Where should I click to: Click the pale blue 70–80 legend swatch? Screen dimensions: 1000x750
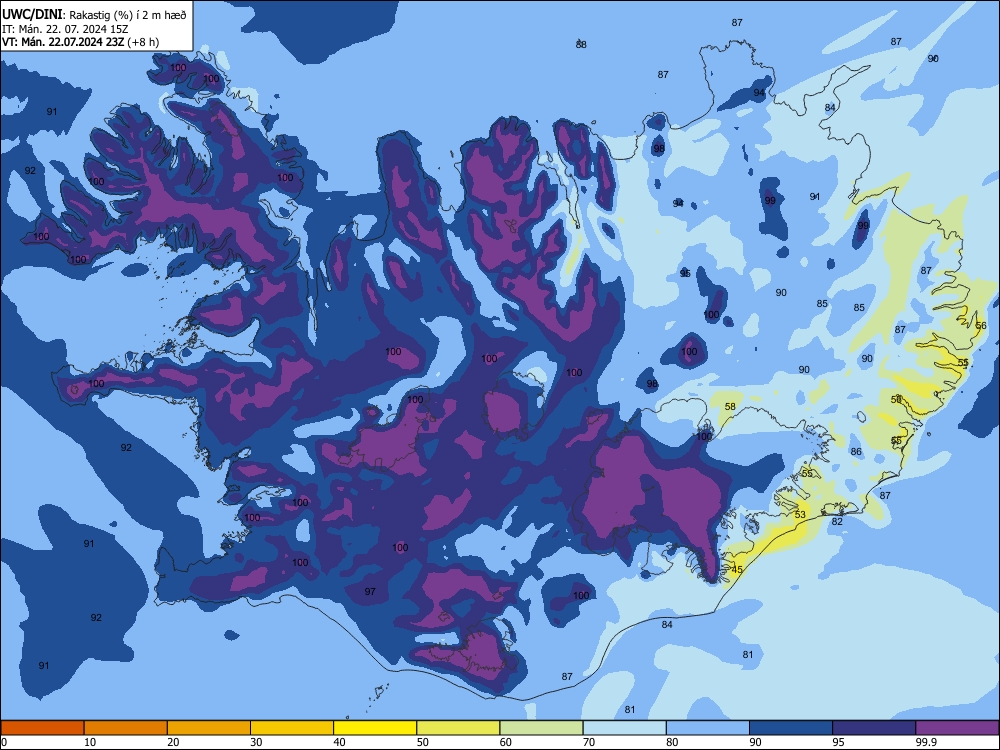tap(624, 728)
